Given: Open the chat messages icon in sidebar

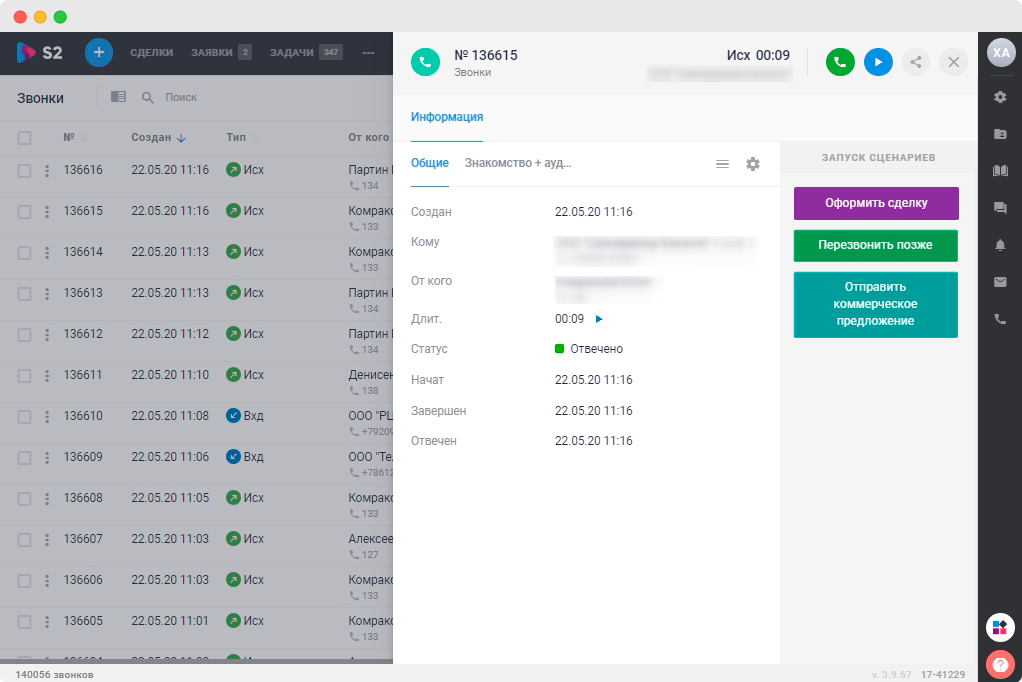Looking at the screenshot, I should [x=1000, y=208].
